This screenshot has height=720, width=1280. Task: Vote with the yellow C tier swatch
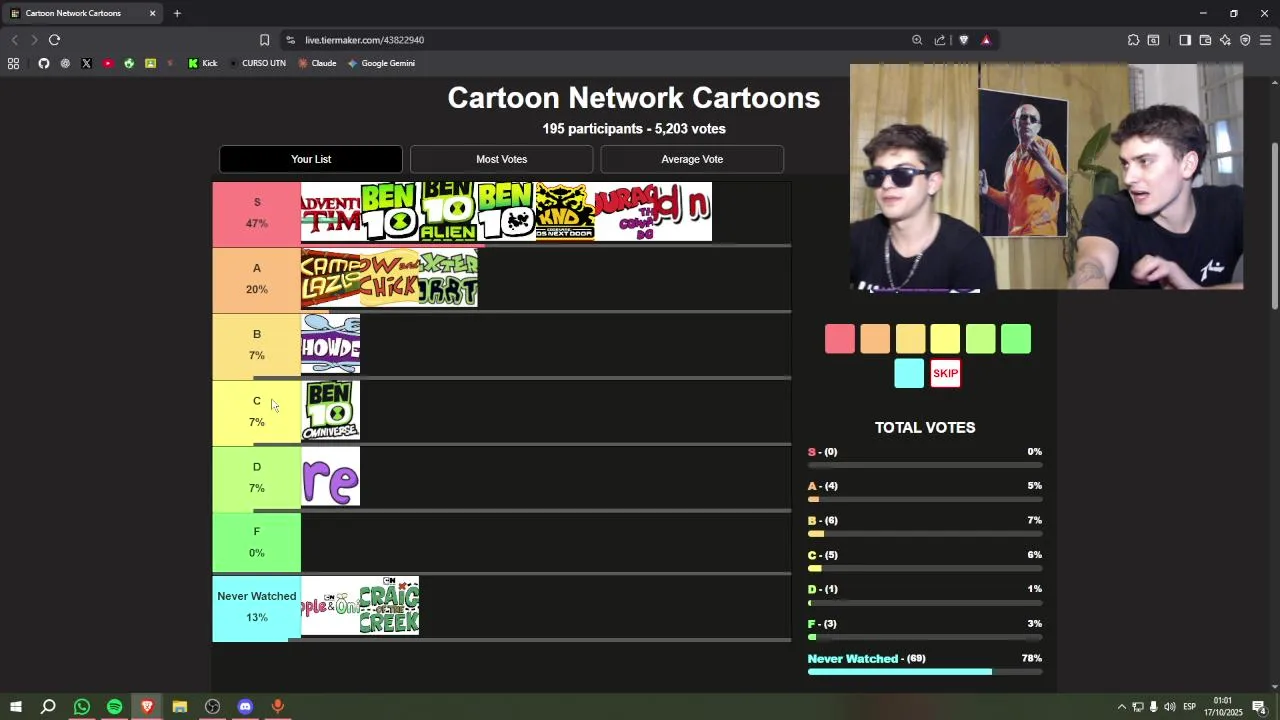945,339
